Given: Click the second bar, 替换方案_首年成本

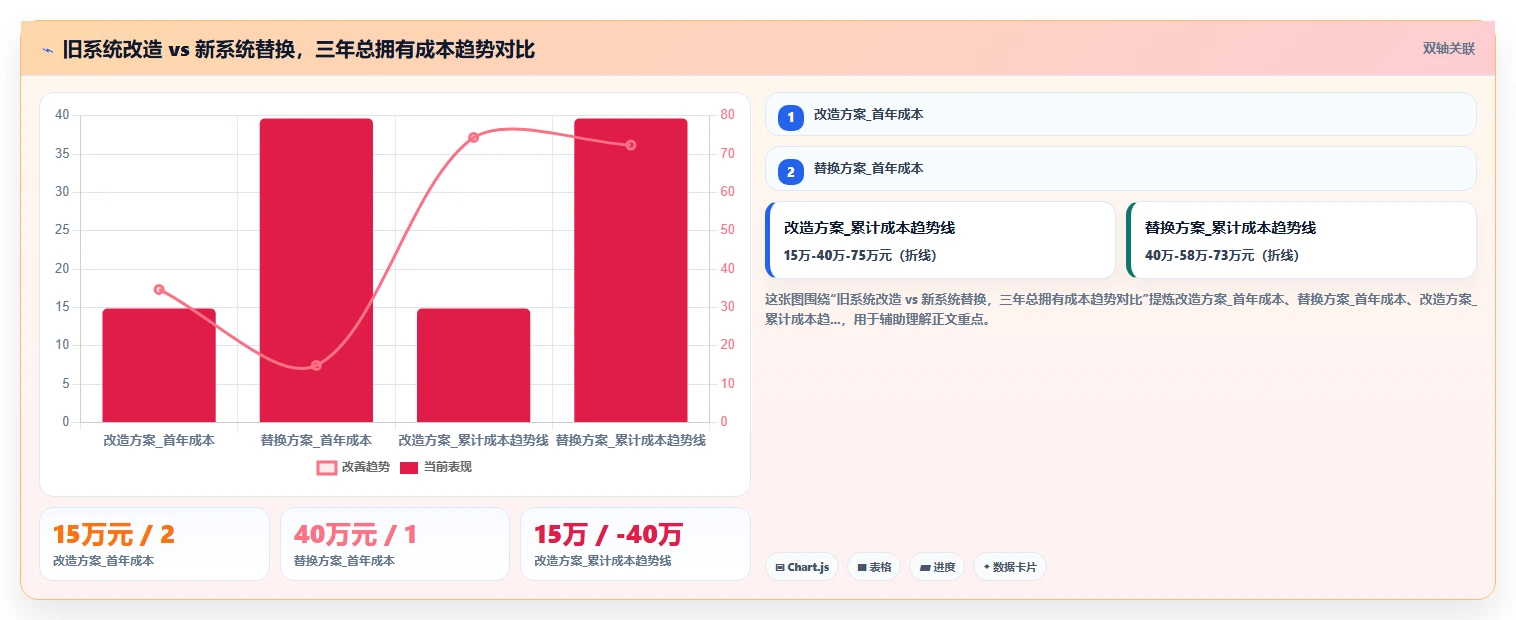Looking at the screenshot, I should [316, 270].
